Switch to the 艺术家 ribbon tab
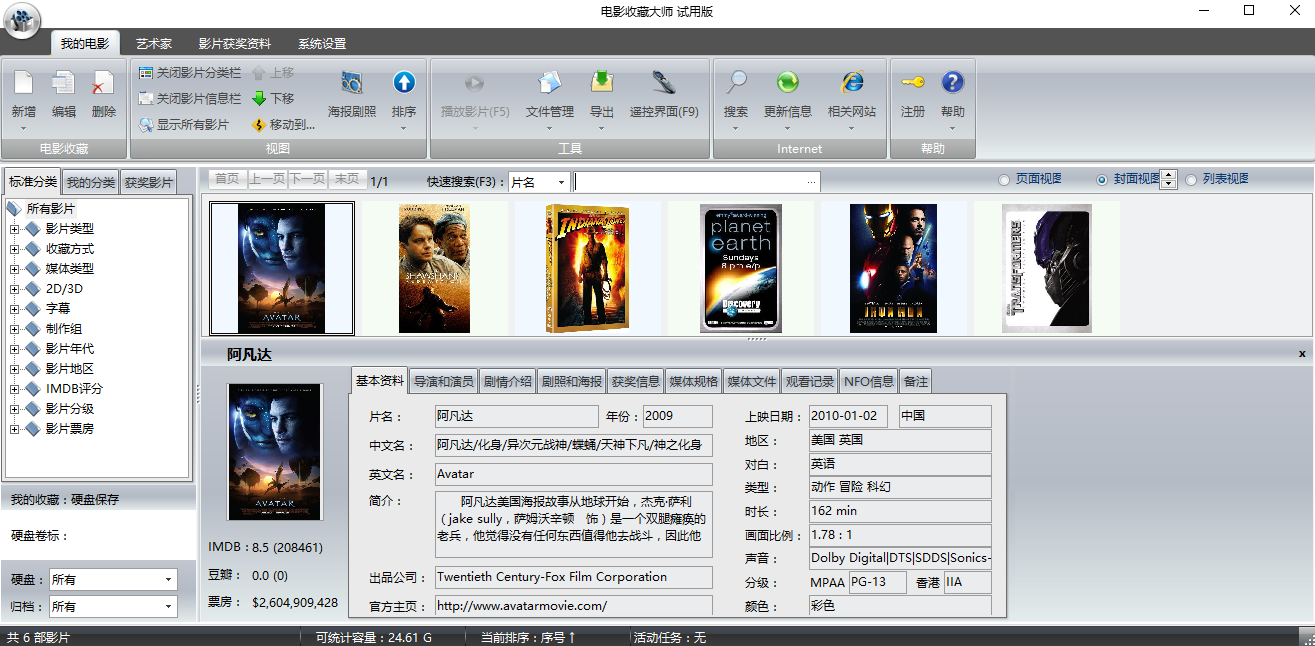The image size is (1315, 646). pos(154,44)
